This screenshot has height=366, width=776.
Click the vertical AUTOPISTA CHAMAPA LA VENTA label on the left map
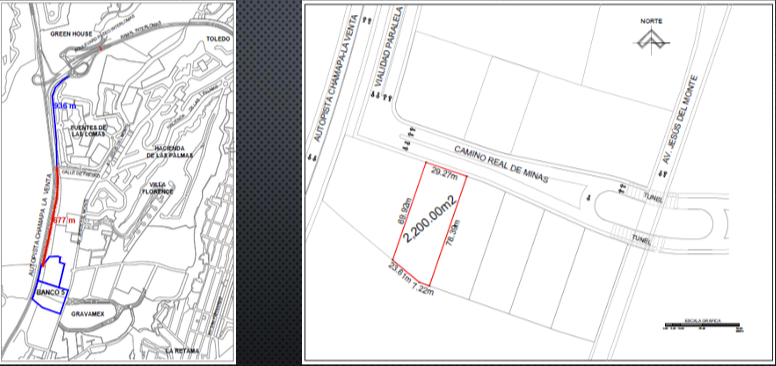(x=40, y=224)
